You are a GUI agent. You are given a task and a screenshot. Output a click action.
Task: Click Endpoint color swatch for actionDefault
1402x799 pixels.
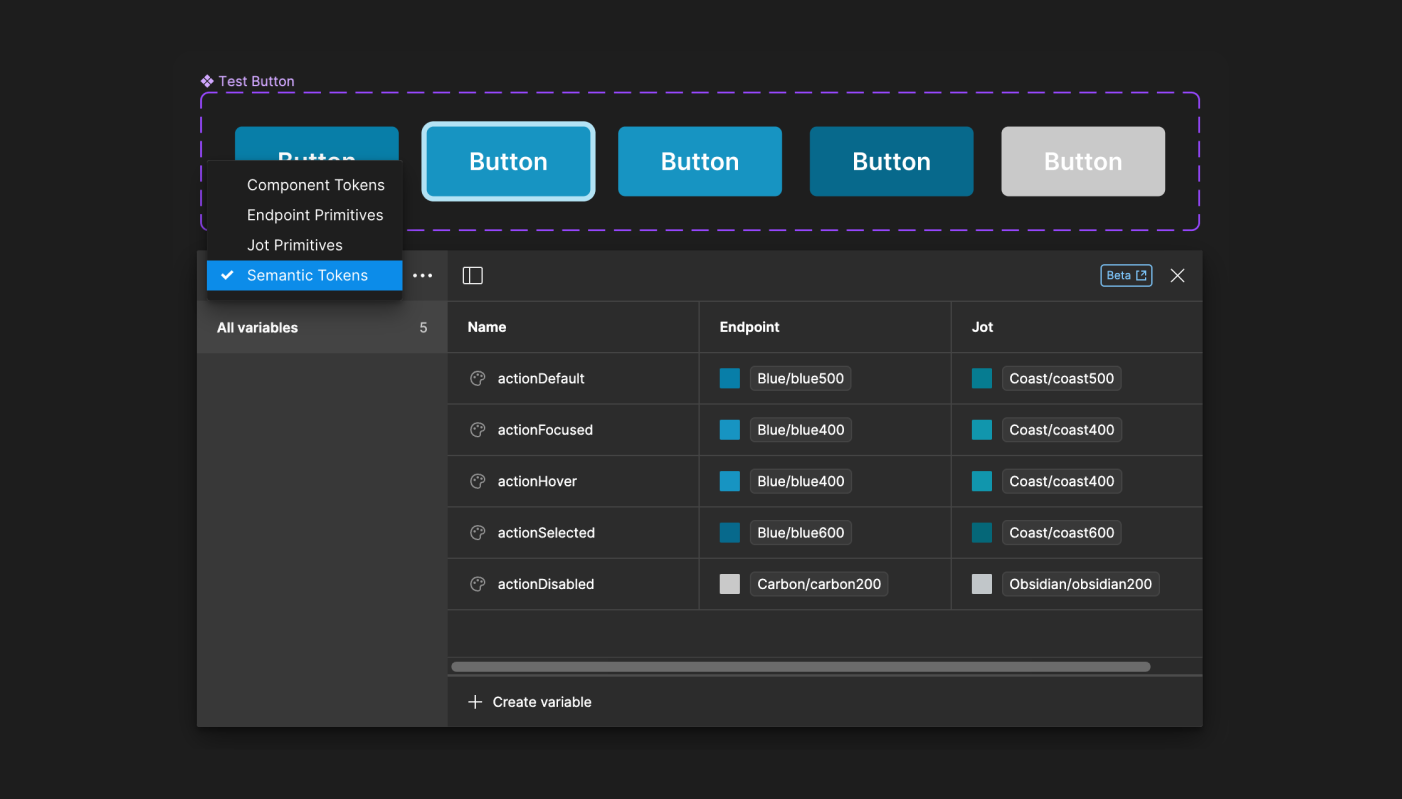pyautogui.click(x=730, y=378)
